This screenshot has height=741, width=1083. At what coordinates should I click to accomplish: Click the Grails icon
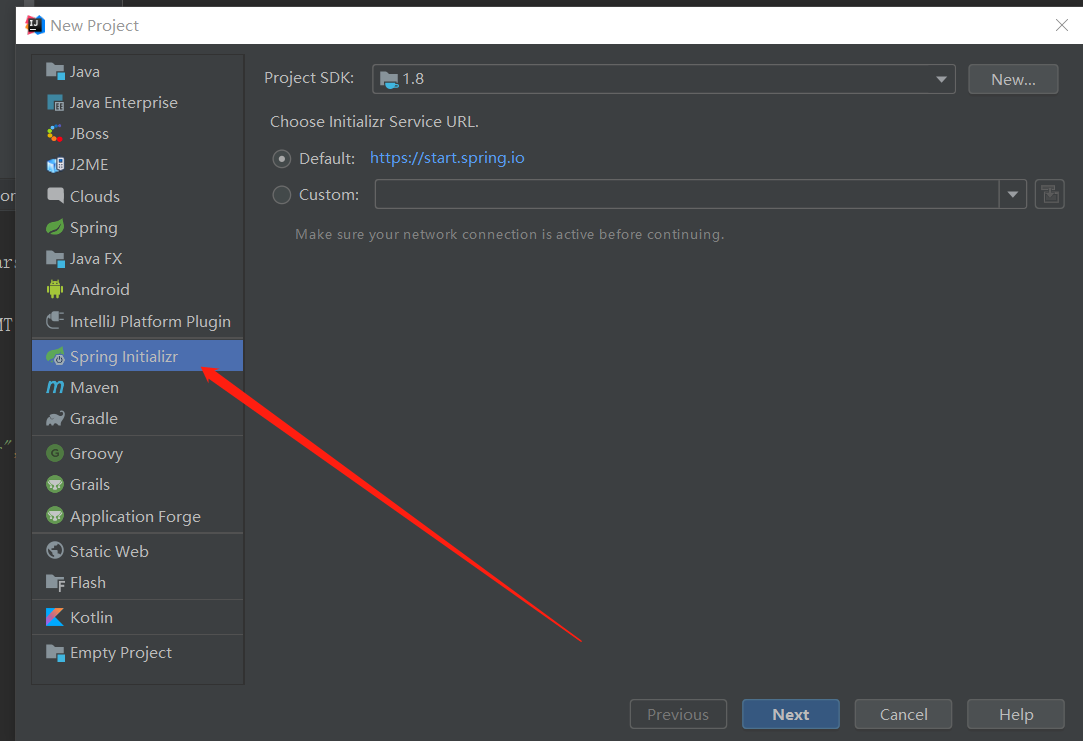(x=55, y=484)
